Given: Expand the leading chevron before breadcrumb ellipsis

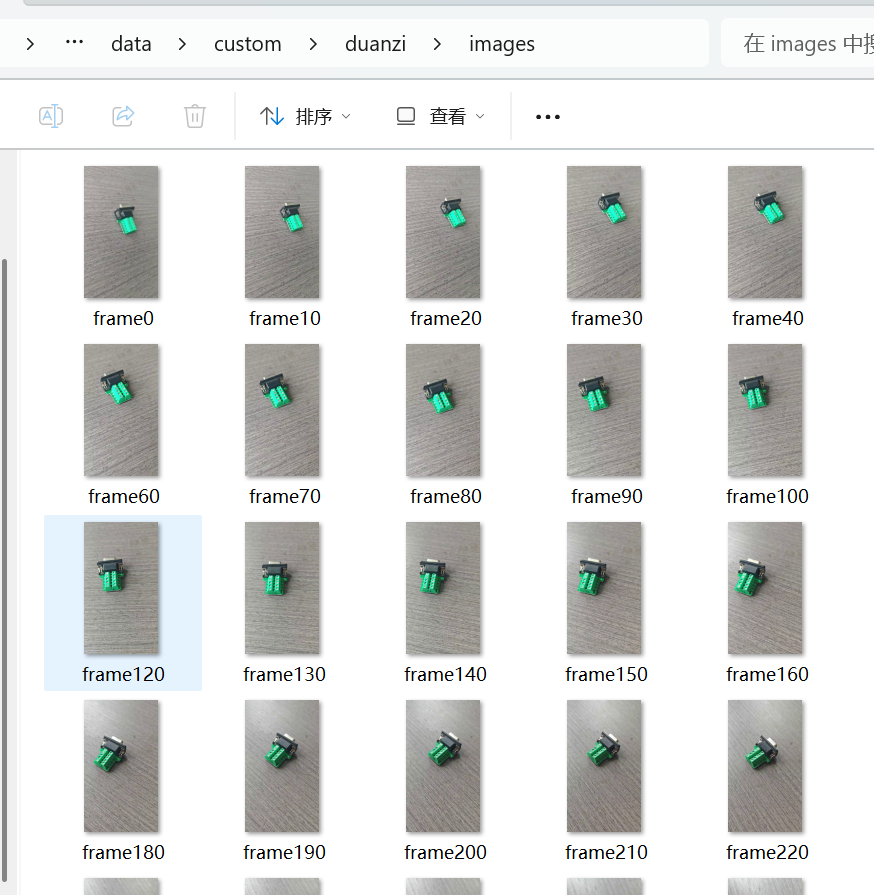Looking at the screenshot, I should pyautogui.click(x=30, y=44).
